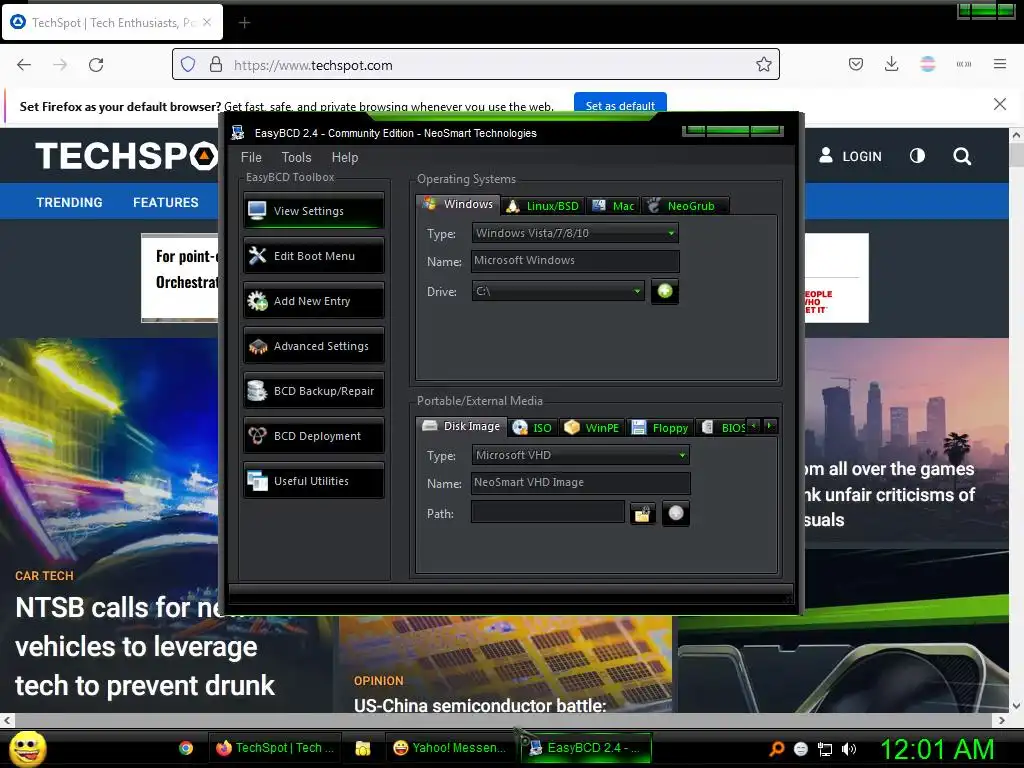Switch to the Floppy media tab
The image size is (1024, 768).
click(x=660, y=428)
